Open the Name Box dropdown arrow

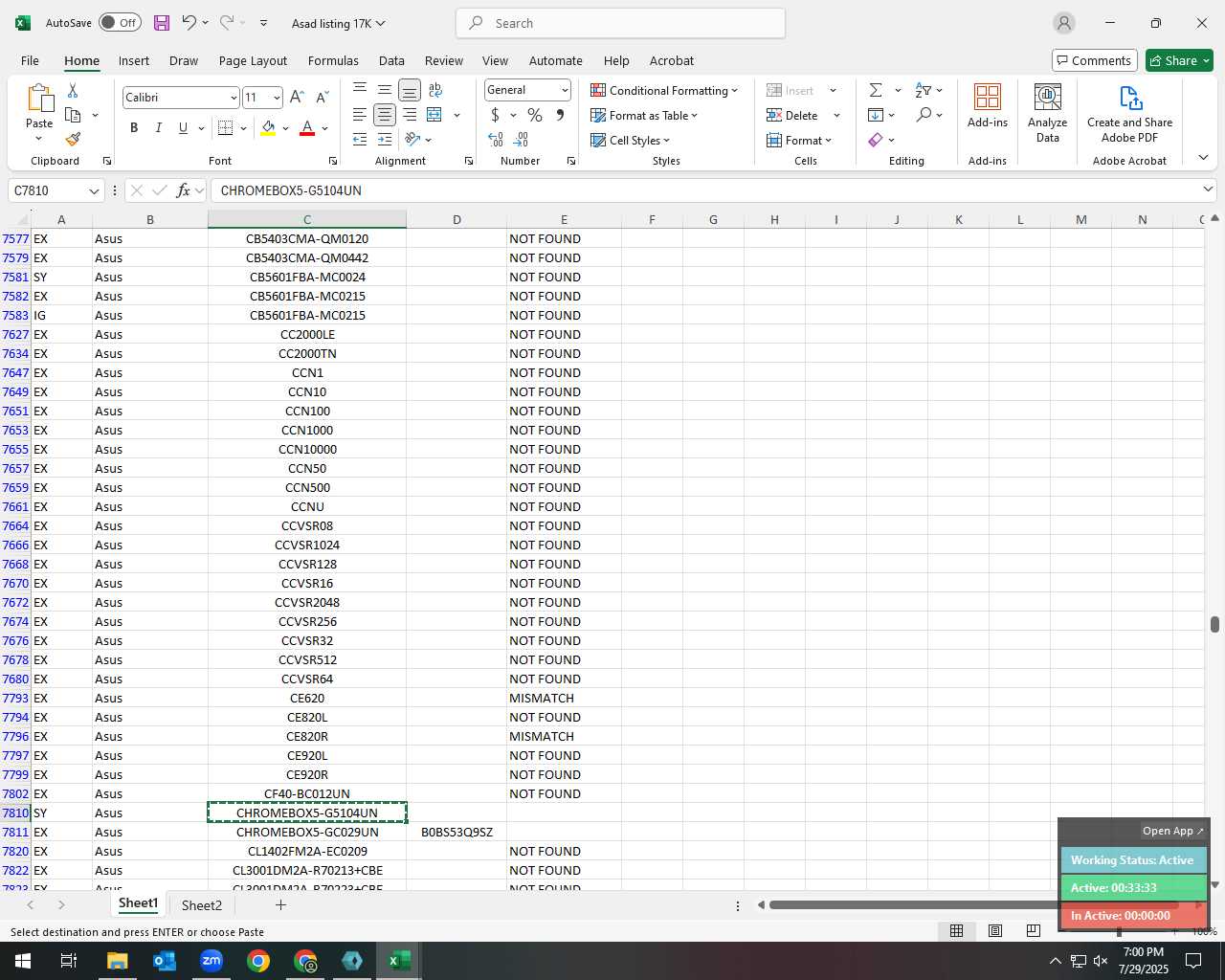pos(94,190)
